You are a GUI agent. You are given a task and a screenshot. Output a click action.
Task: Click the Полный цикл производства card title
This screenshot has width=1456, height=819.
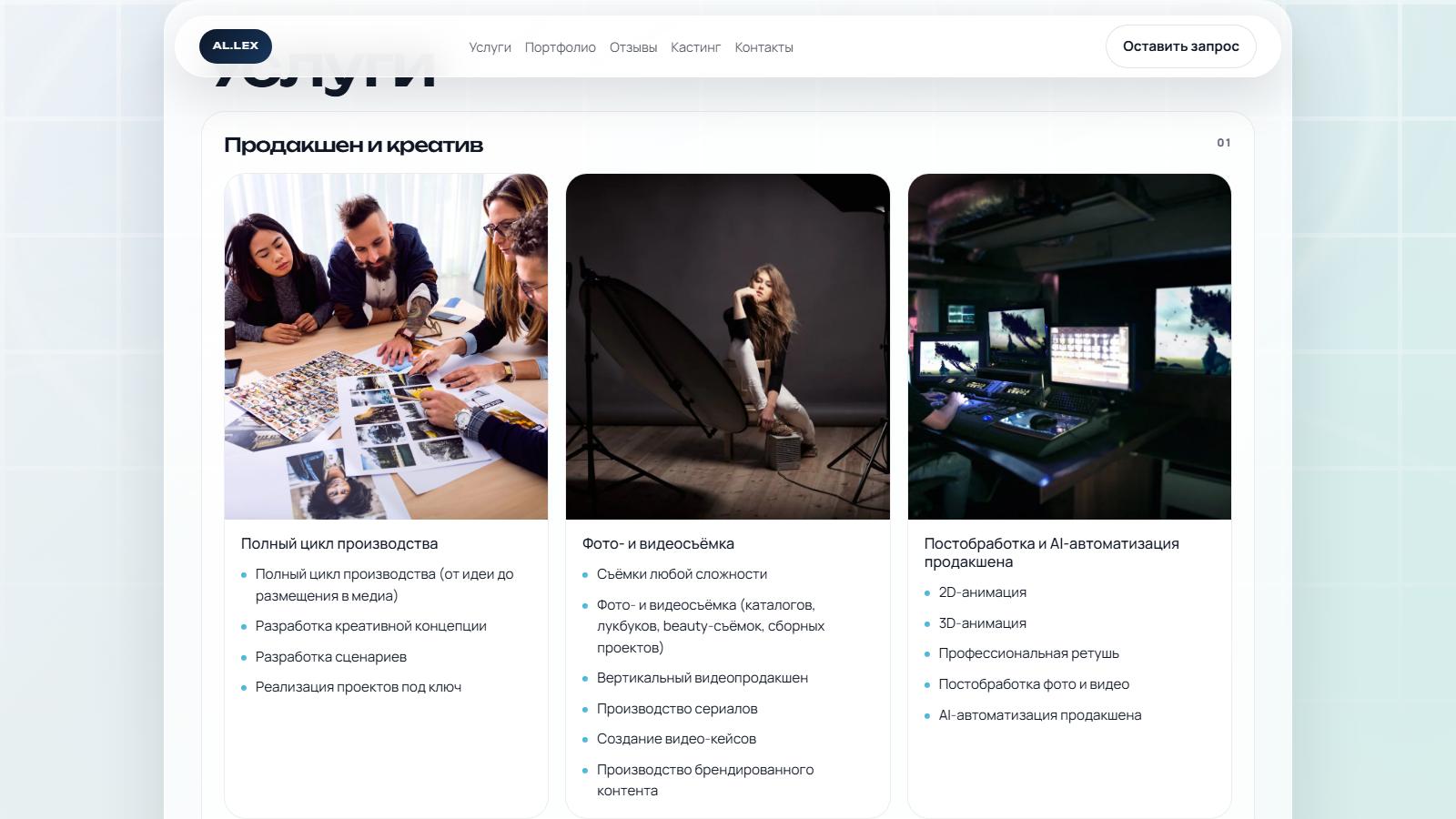coord(339,543)
